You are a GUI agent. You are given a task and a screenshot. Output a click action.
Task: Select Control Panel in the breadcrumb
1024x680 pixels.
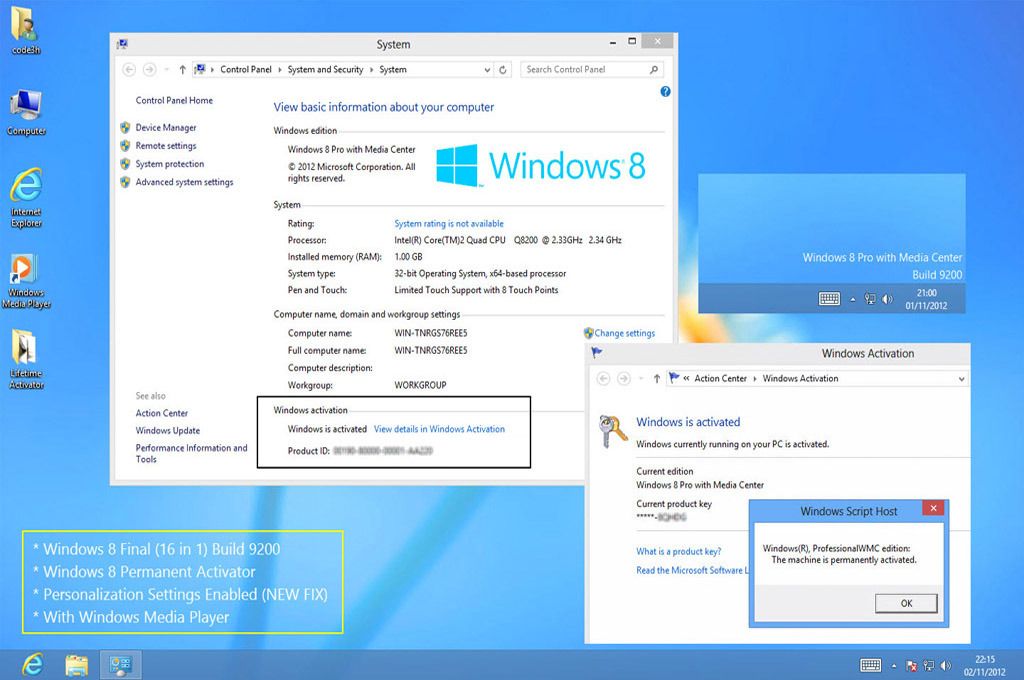click(x=246, y=69)
